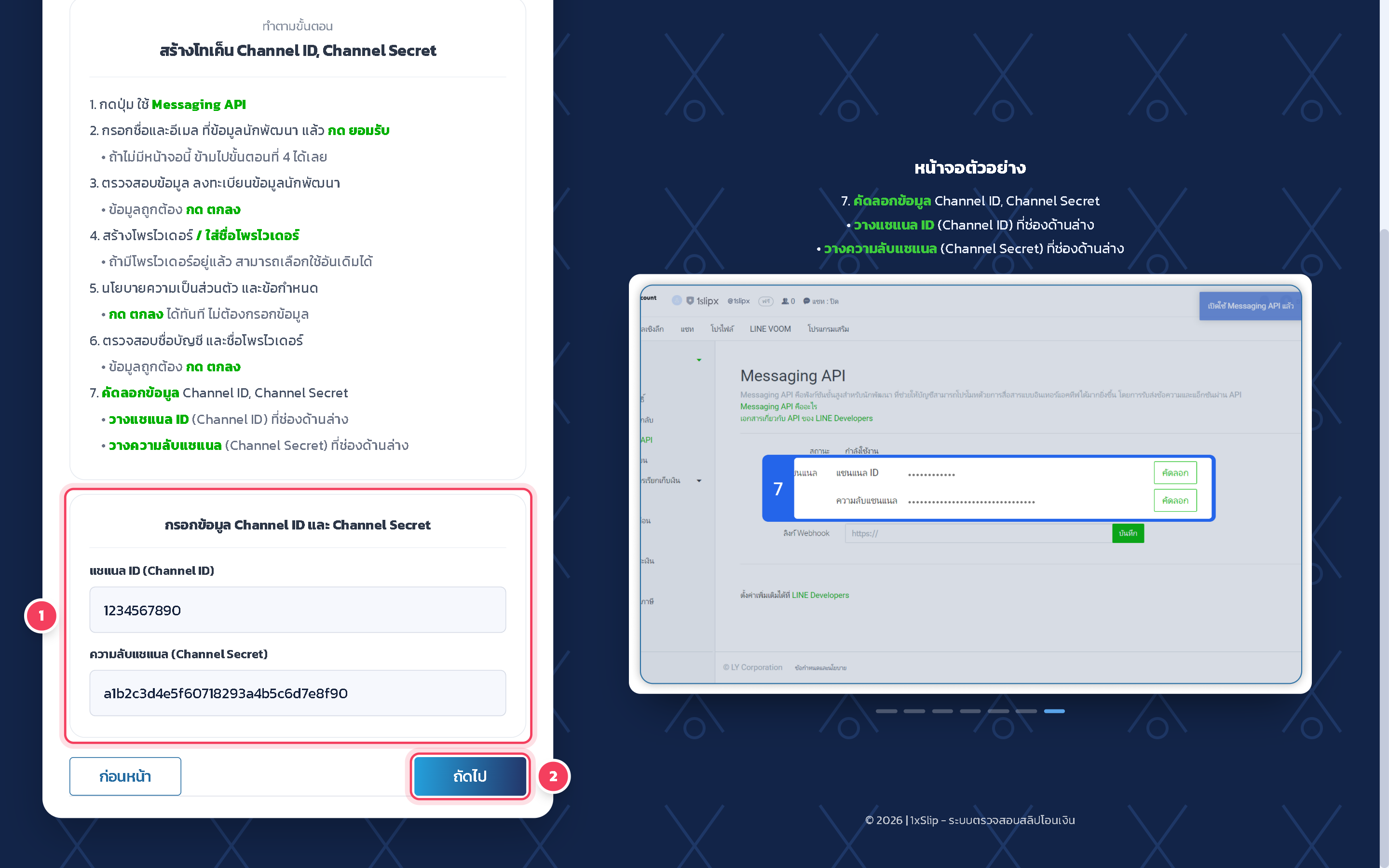This screenshot has height=868, width=1389.
Task: Click step text 'กดปุ่ม ใช้ Messaging API'
Action: click(168, 105)
